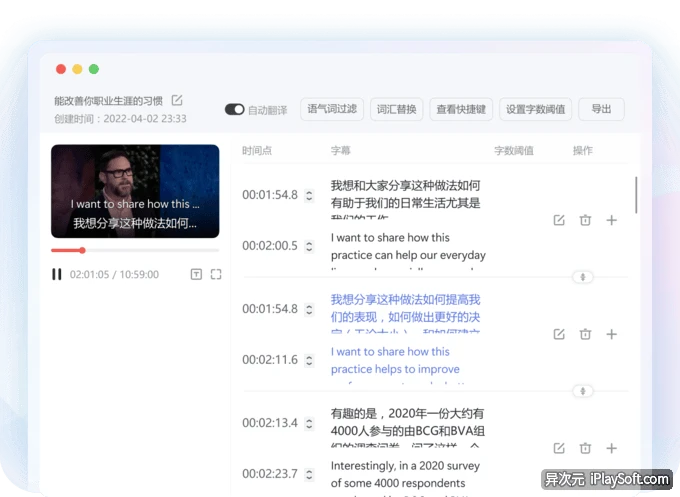This screenshot has width=680, height=497.
Task: Click the video preview thumbnail
Action: 135,191
